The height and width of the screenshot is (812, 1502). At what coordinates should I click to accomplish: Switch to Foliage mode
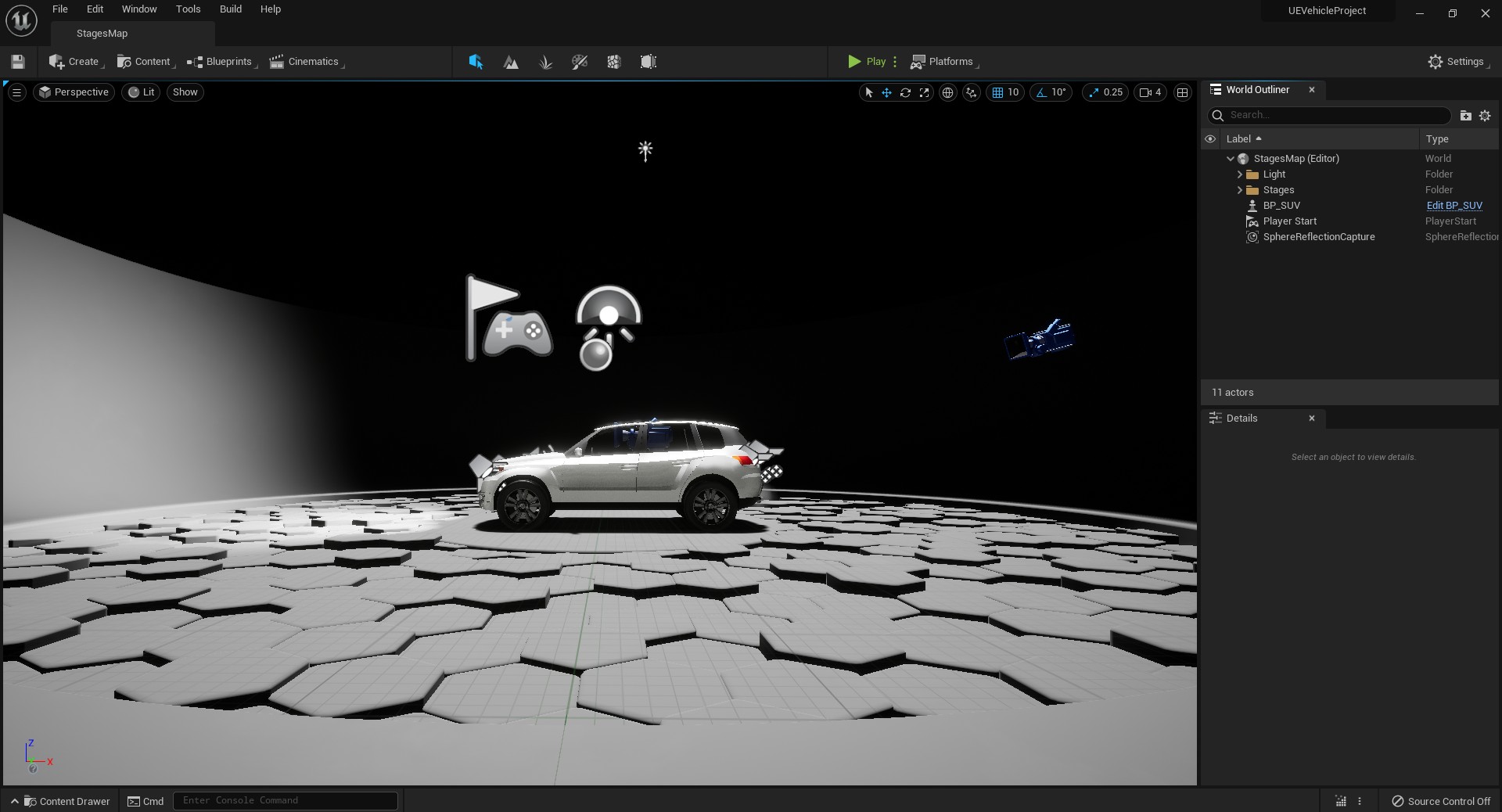tap(545, 62)
